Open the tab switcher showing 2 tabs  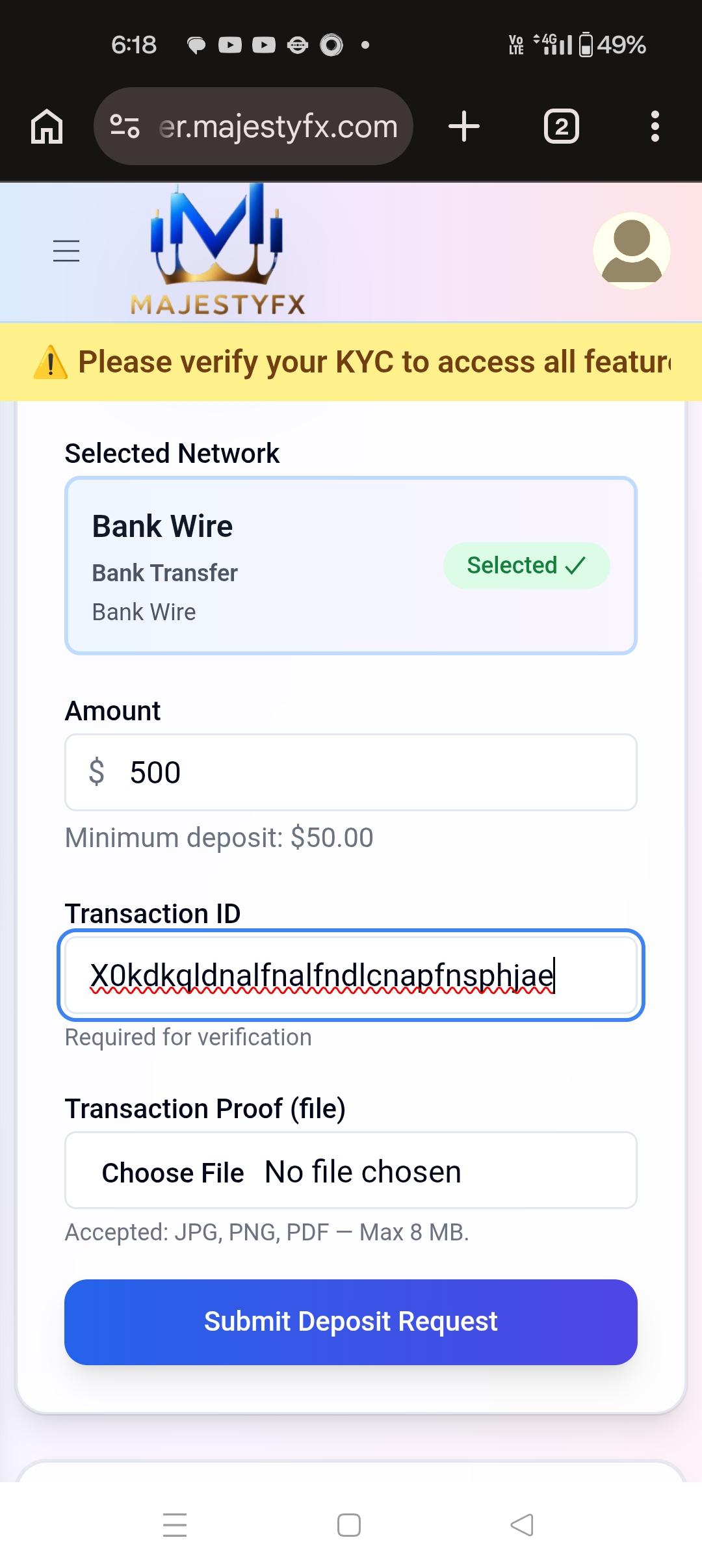(561, 126)
